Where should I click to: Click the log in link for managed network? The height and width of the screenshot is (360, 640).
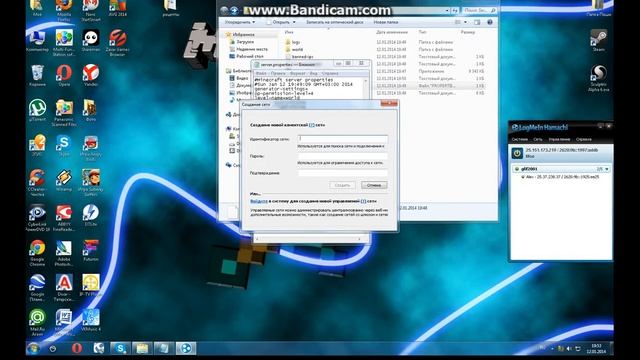tap(259, 201)
